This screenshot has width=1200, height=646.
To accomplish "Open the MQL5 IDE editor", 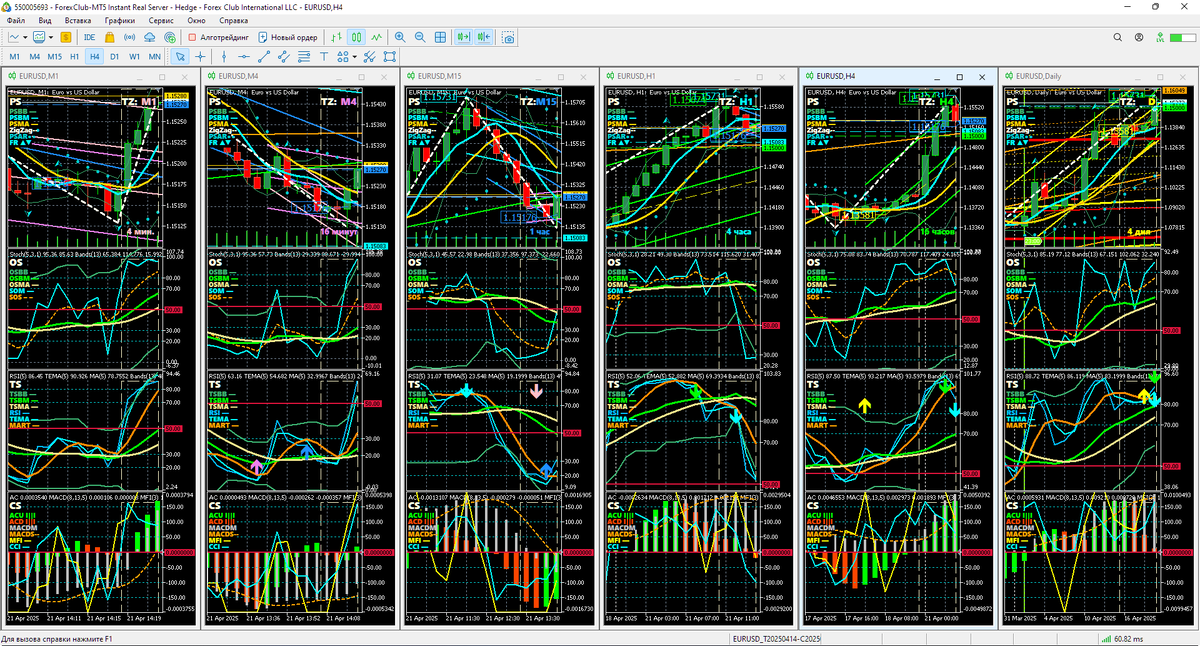I will pyautogui.click(x=90, y=37).
